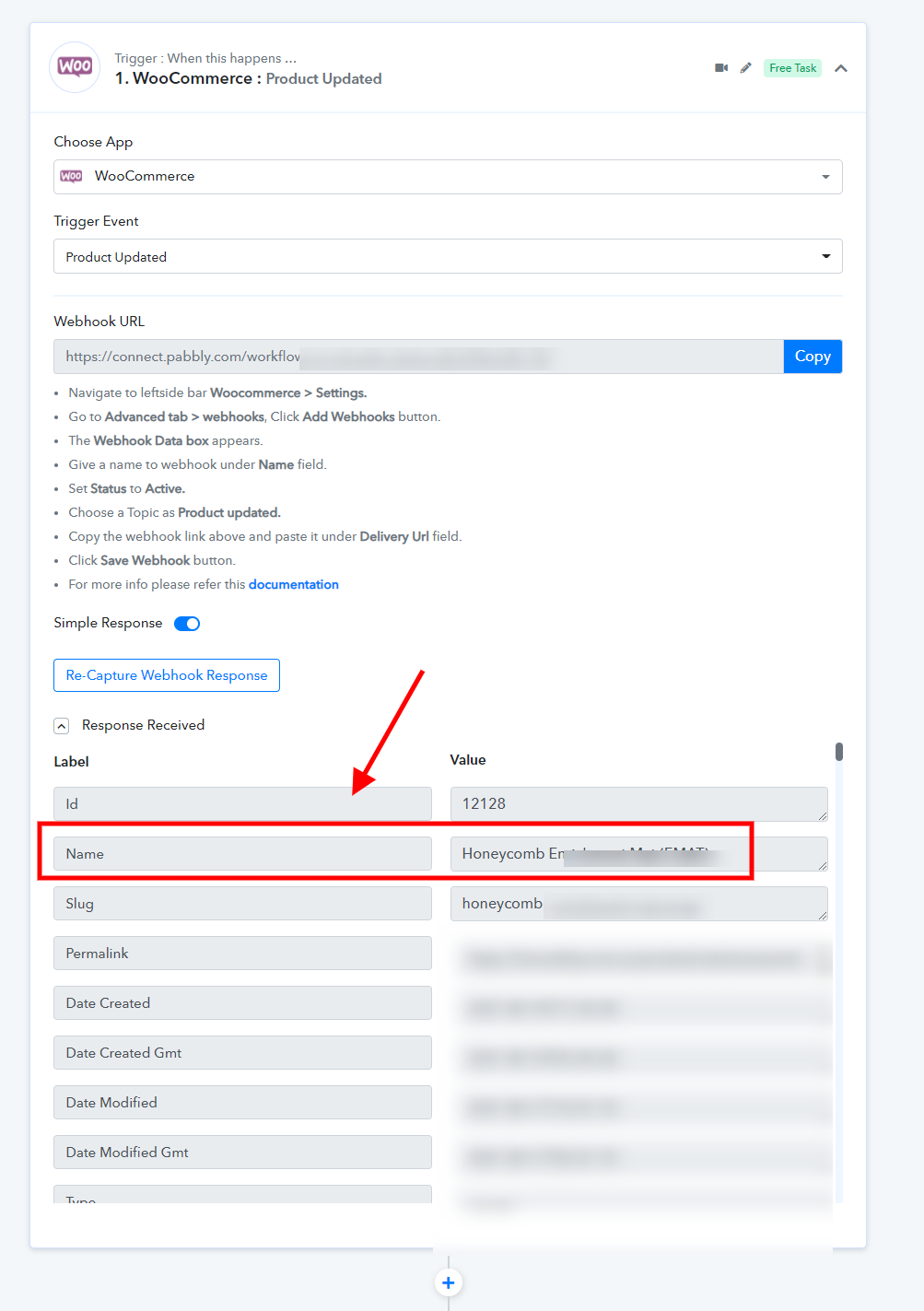Viewport: 924px width, 1311px height.
Task: Open the Trigger Event dropdown
Action: click(x=448, y=256)
